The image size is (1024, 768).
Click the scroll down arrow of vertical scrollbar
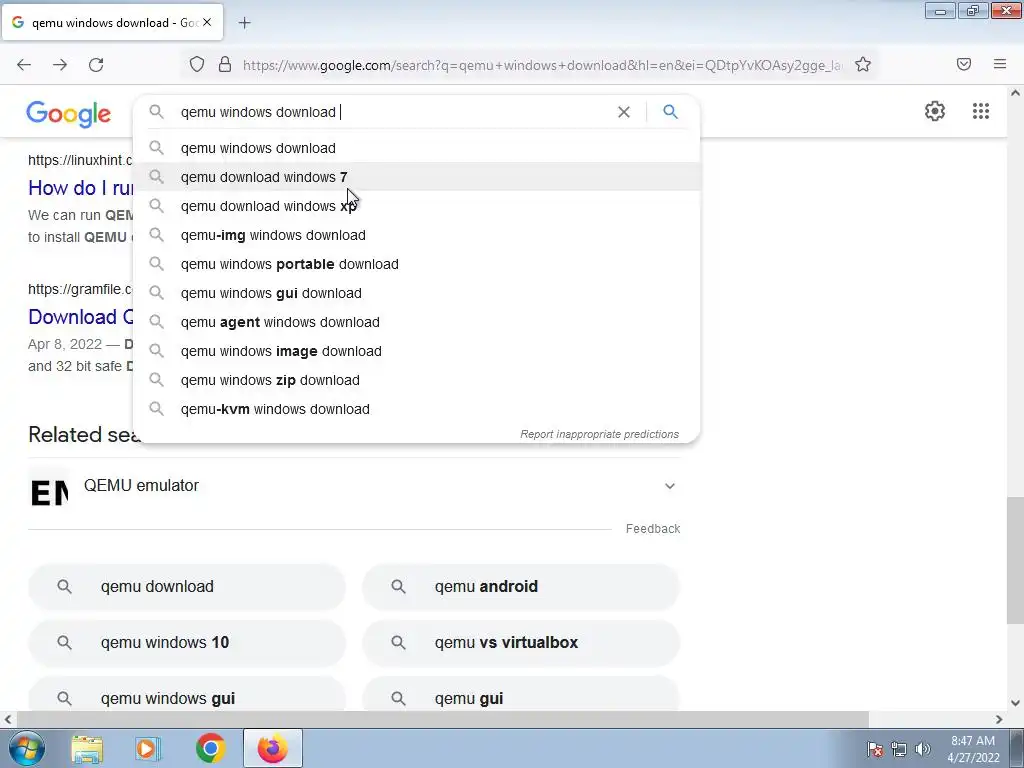point(1015,703)
